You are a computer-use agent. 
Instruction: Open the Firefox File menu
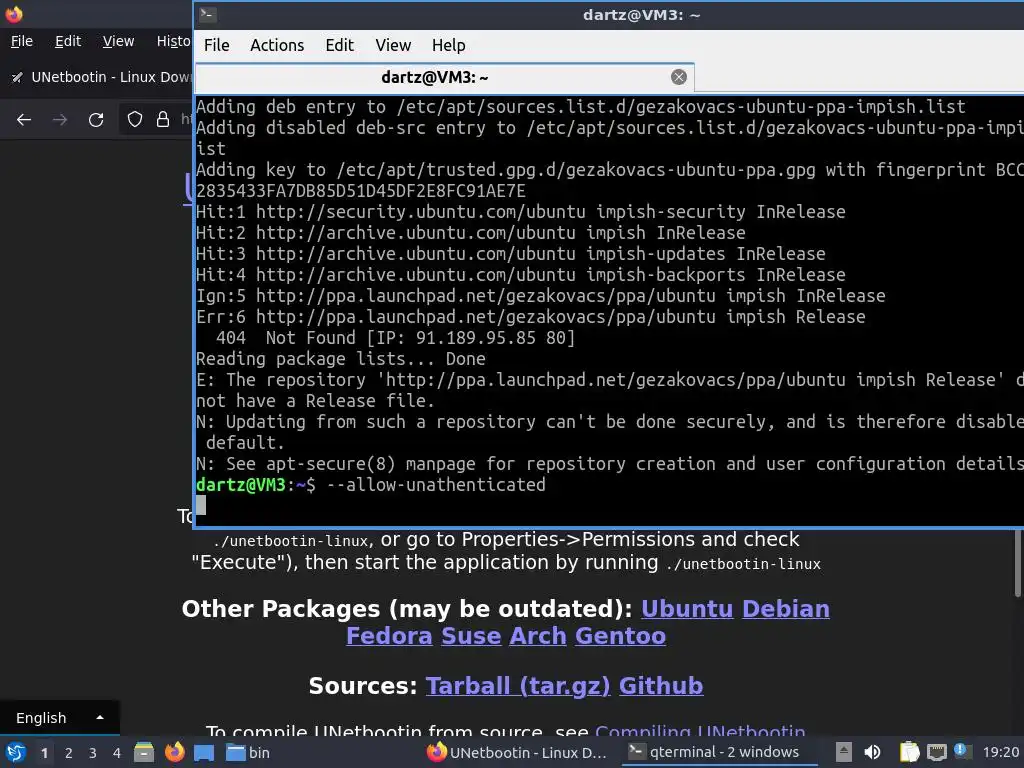(22, 41)
